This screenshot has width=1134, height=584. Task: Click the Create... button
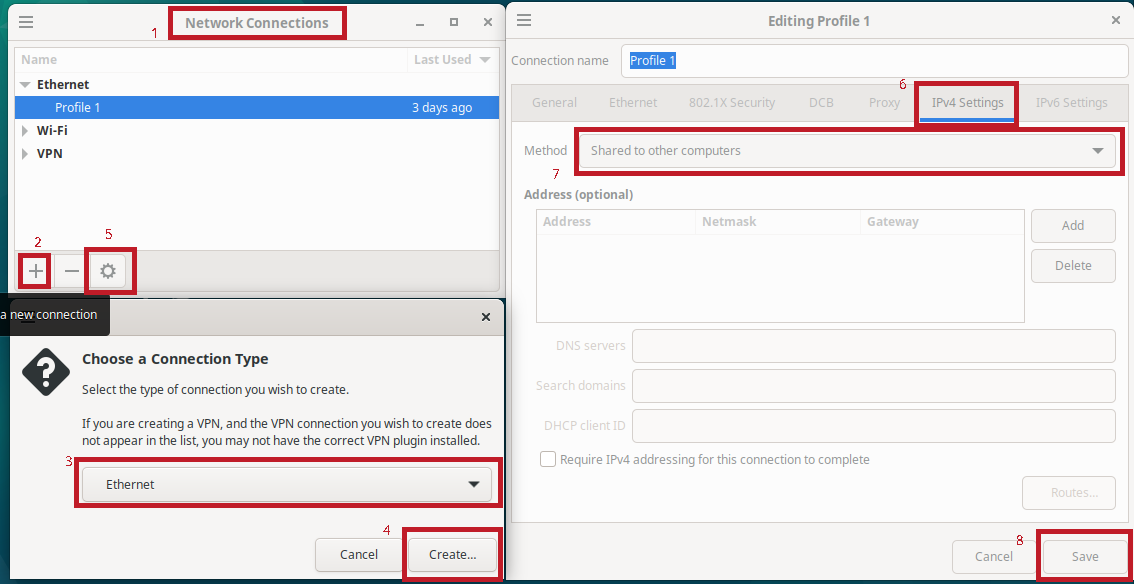[x=452, y=555]
